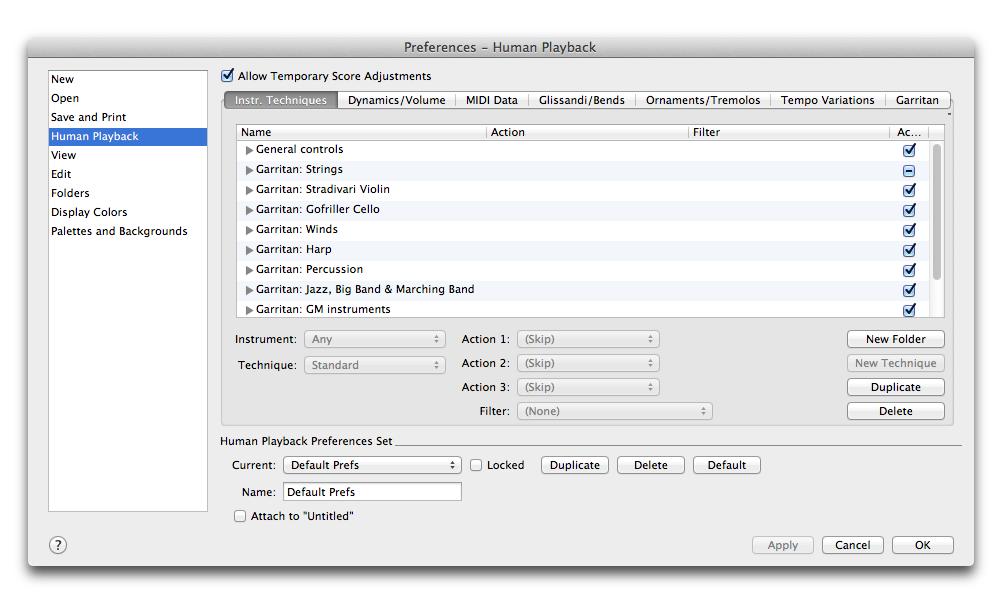Select View in the preferences sidebar
1002x602 pixels.
pyautogui.click(x=64, y=154)
